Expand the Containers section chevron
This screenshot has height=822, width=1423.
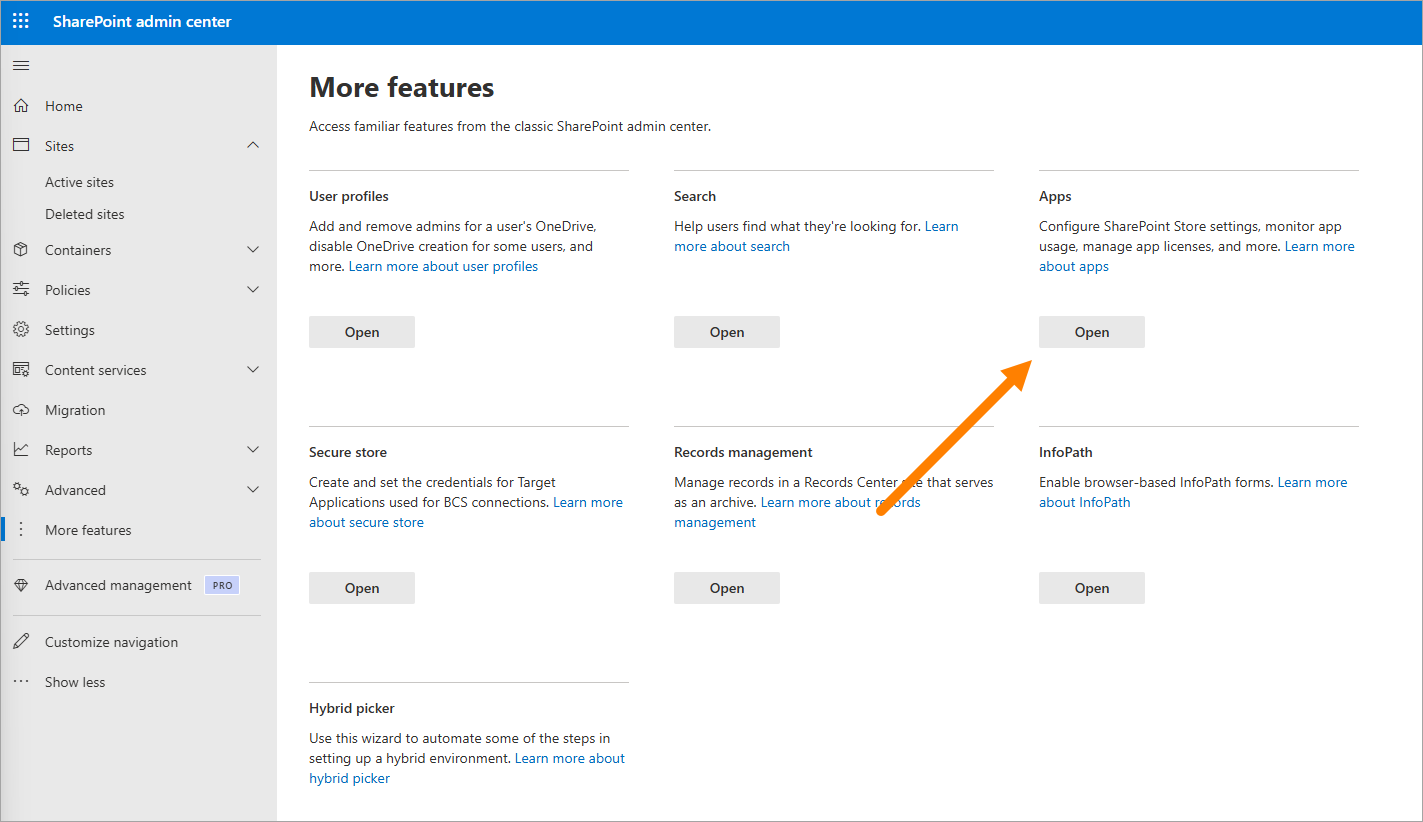tap(253, 250)
